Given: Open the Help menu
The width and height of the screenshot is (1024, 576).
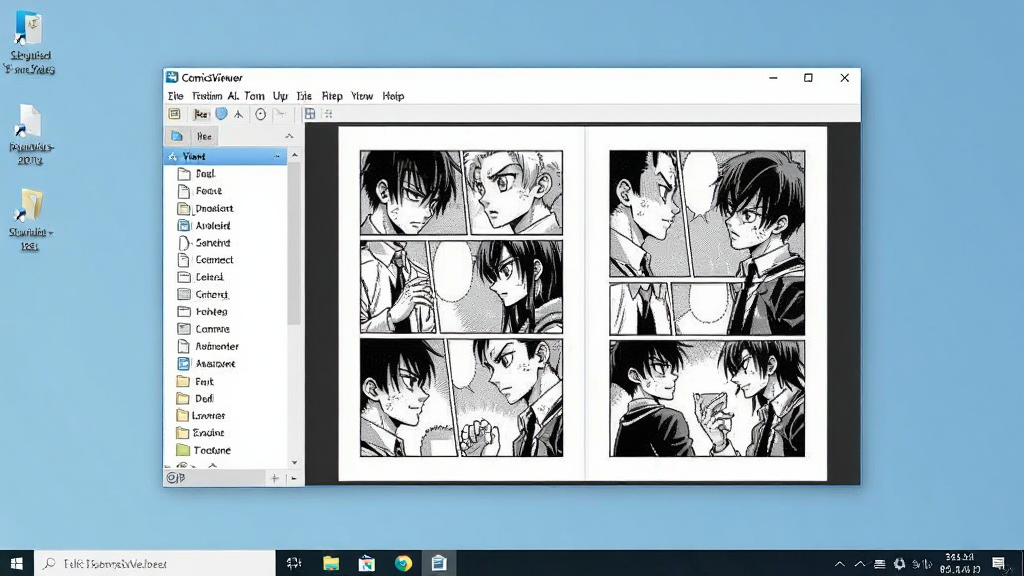Looking at the screenshot, I should click(x=393, y=96).
